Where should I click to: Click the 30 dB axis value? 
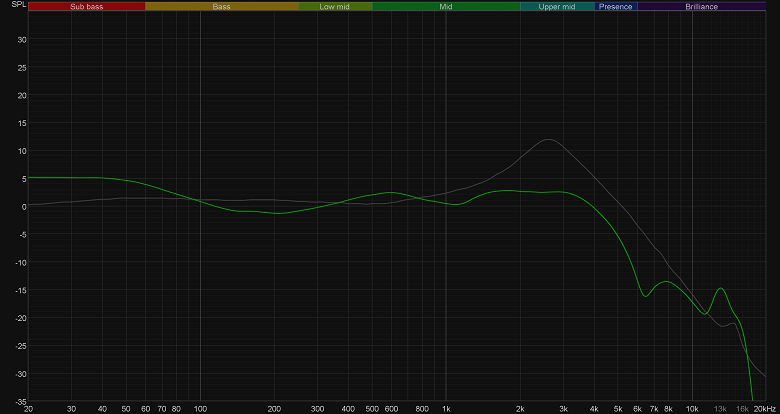21,39
